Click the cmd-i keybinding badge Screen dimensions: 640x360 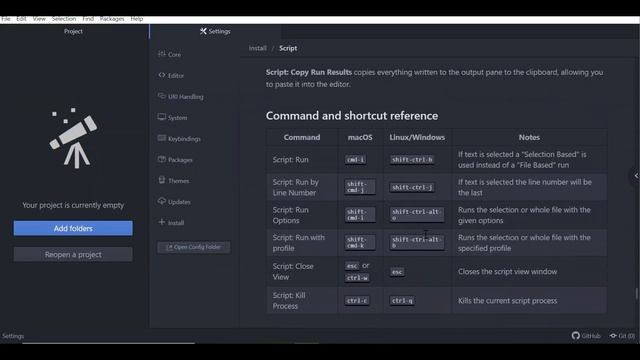tap(355, 160)
